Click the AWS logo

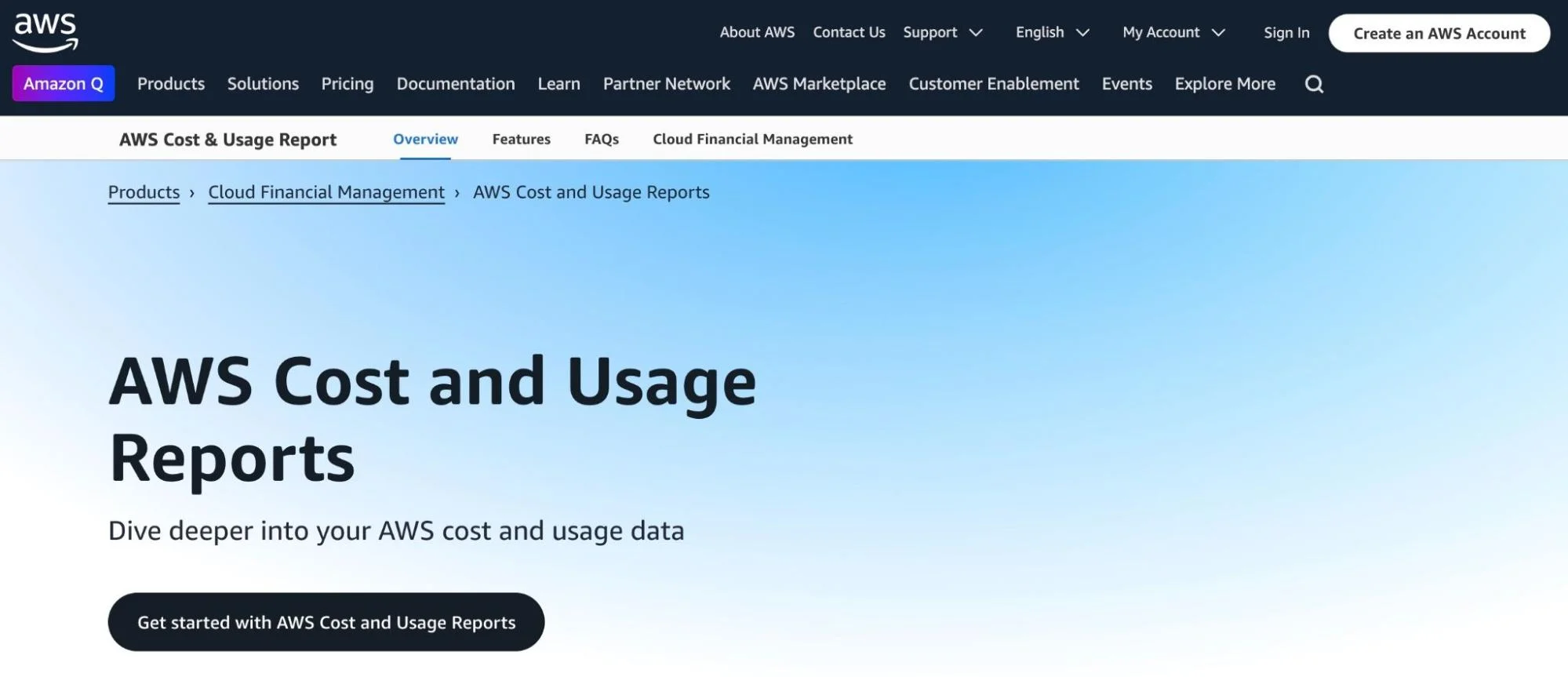(x=45, y=32)
